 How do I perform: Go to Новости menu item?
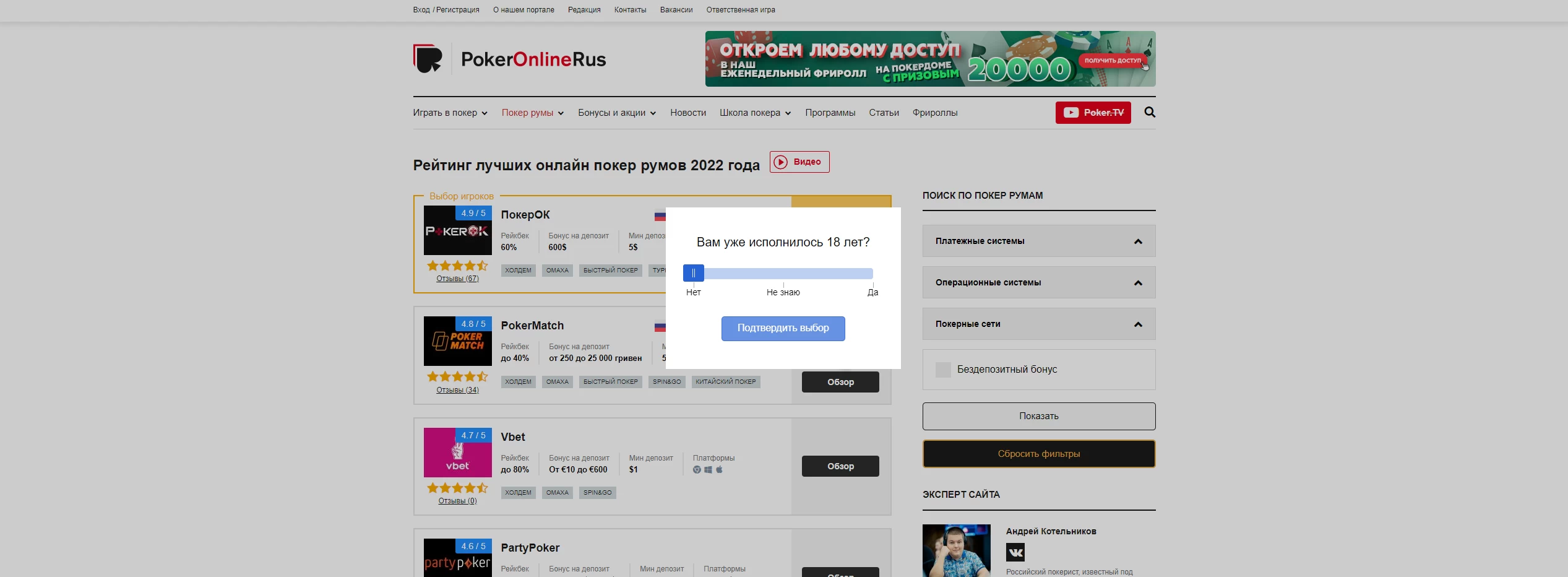(x=688, y=113)
